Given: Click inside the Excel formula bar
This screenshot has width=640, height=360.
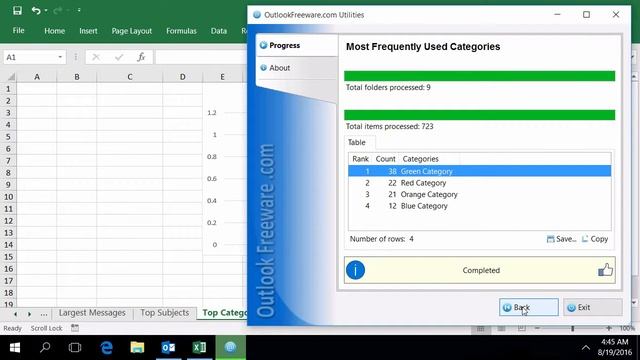Looking at the screenshot, I should tap(201, 57).
